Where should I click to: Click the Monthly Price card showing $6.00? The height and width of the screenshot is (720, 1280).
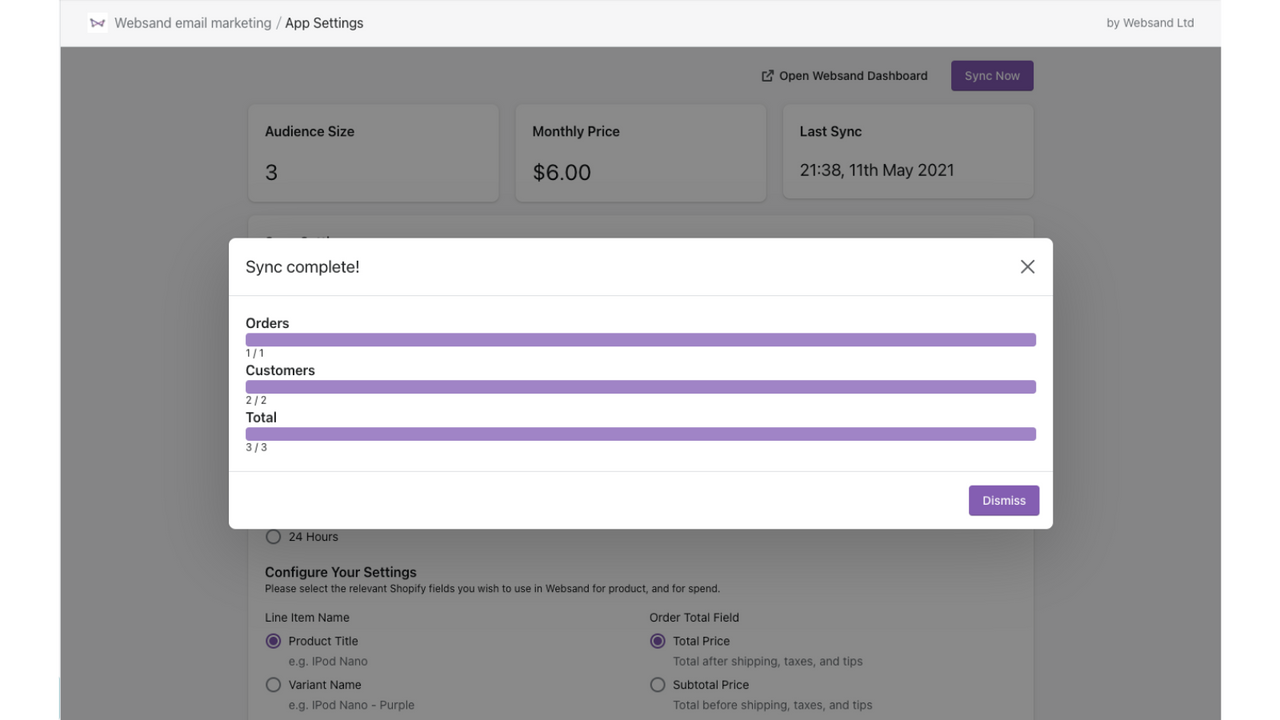click(x=640, y=152)
